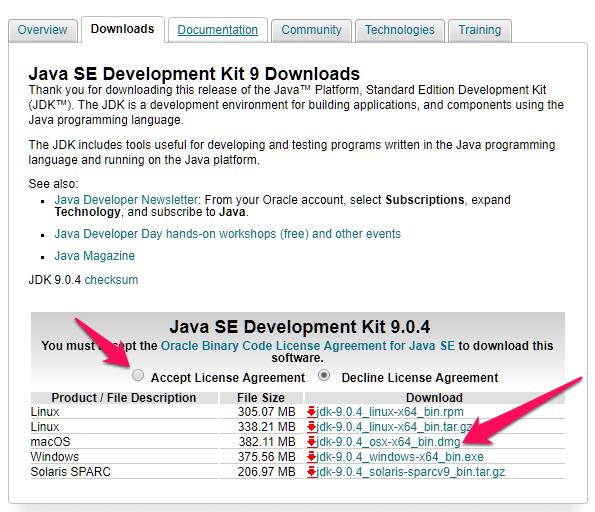Download jdk-9.0.4_linux-x64_bin.tar.gz
Viewport: 595px width, 512px height.
point(394,427)
